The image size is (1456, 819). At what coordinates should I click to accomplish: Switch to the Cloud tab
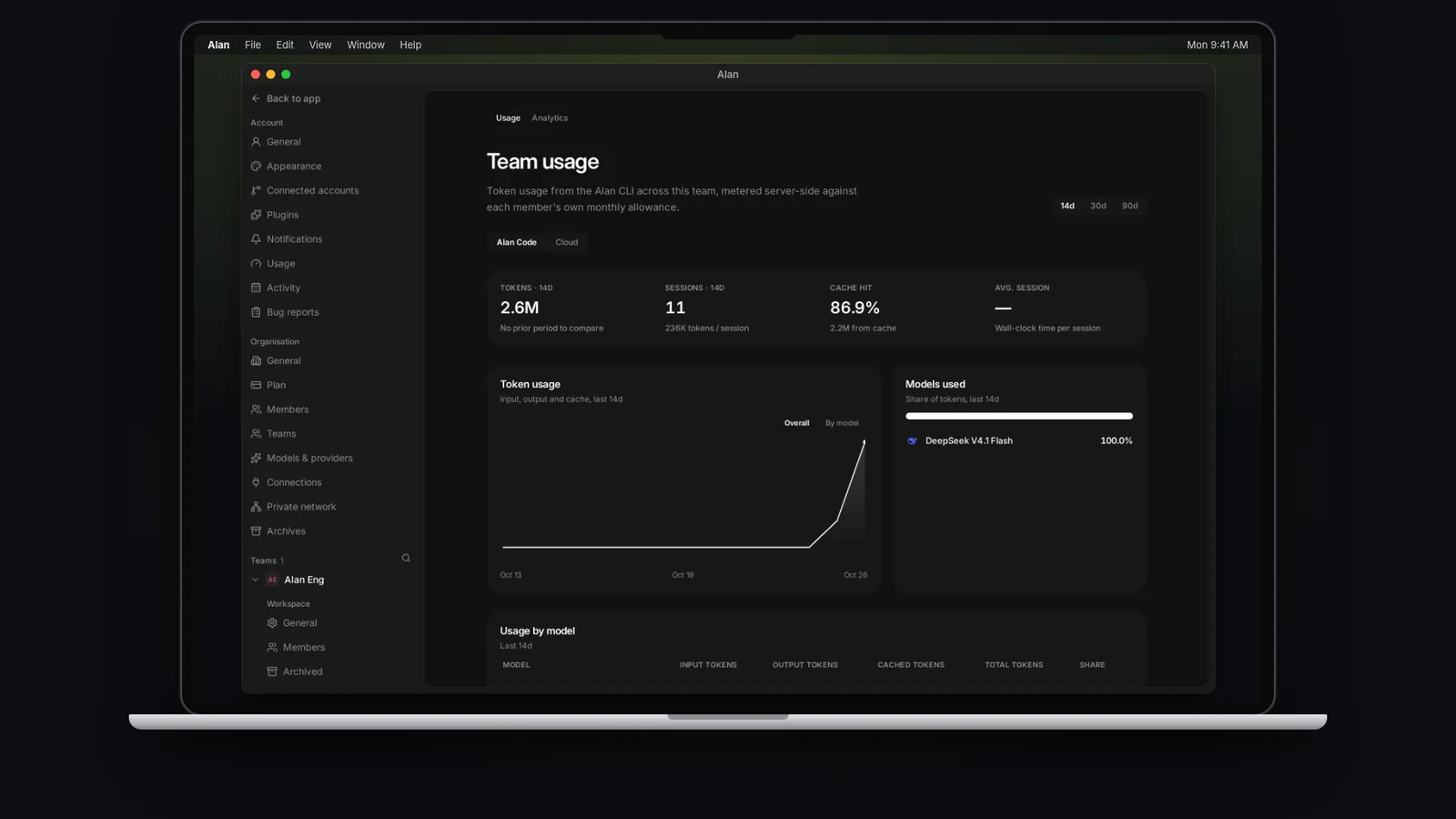point(567,242)
